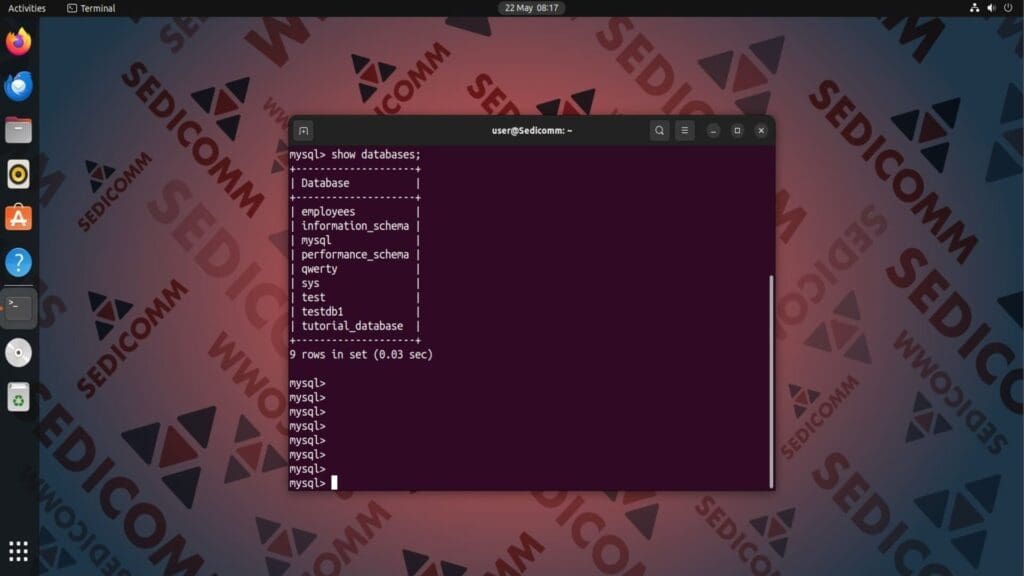The image size is (1024, 576).
Task: Open a new terminal tab
Action: 302,131
